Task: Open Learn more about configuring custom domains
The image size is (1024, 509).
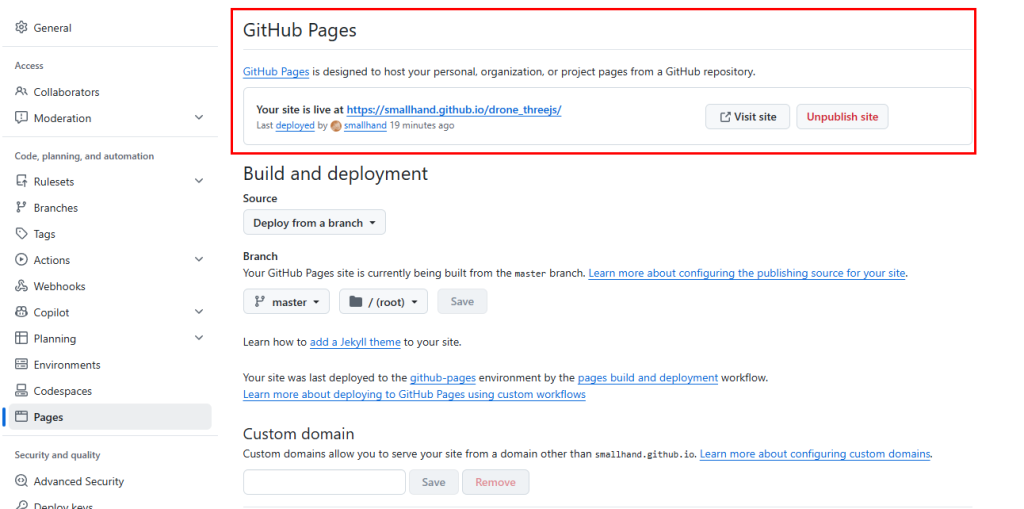Action: tap(816, 453)
